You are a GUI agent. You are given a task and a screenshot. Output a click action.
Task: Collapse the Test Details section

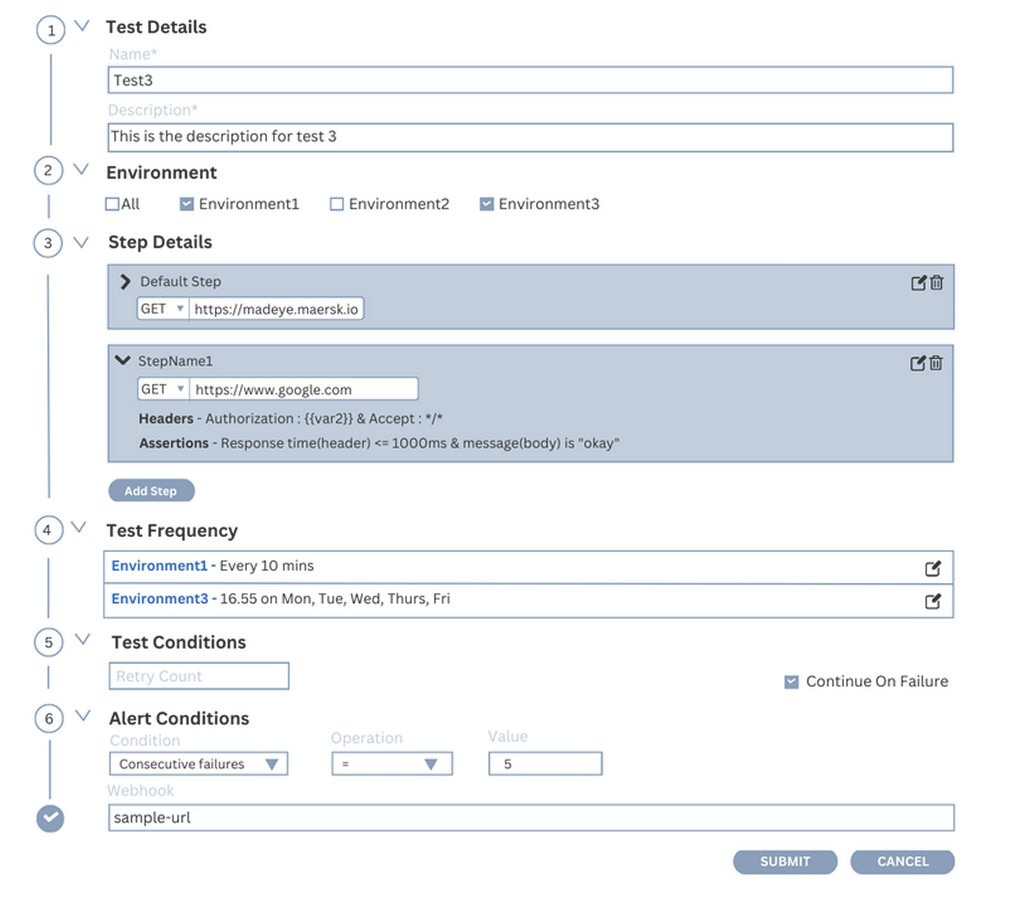point(82,26)
